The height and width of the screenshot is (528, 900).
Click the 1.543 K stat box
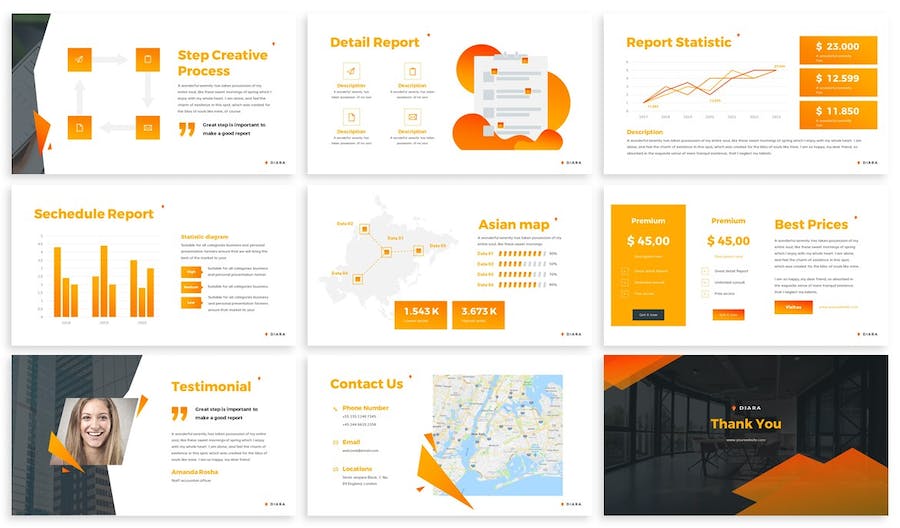[x=420, y=314]
